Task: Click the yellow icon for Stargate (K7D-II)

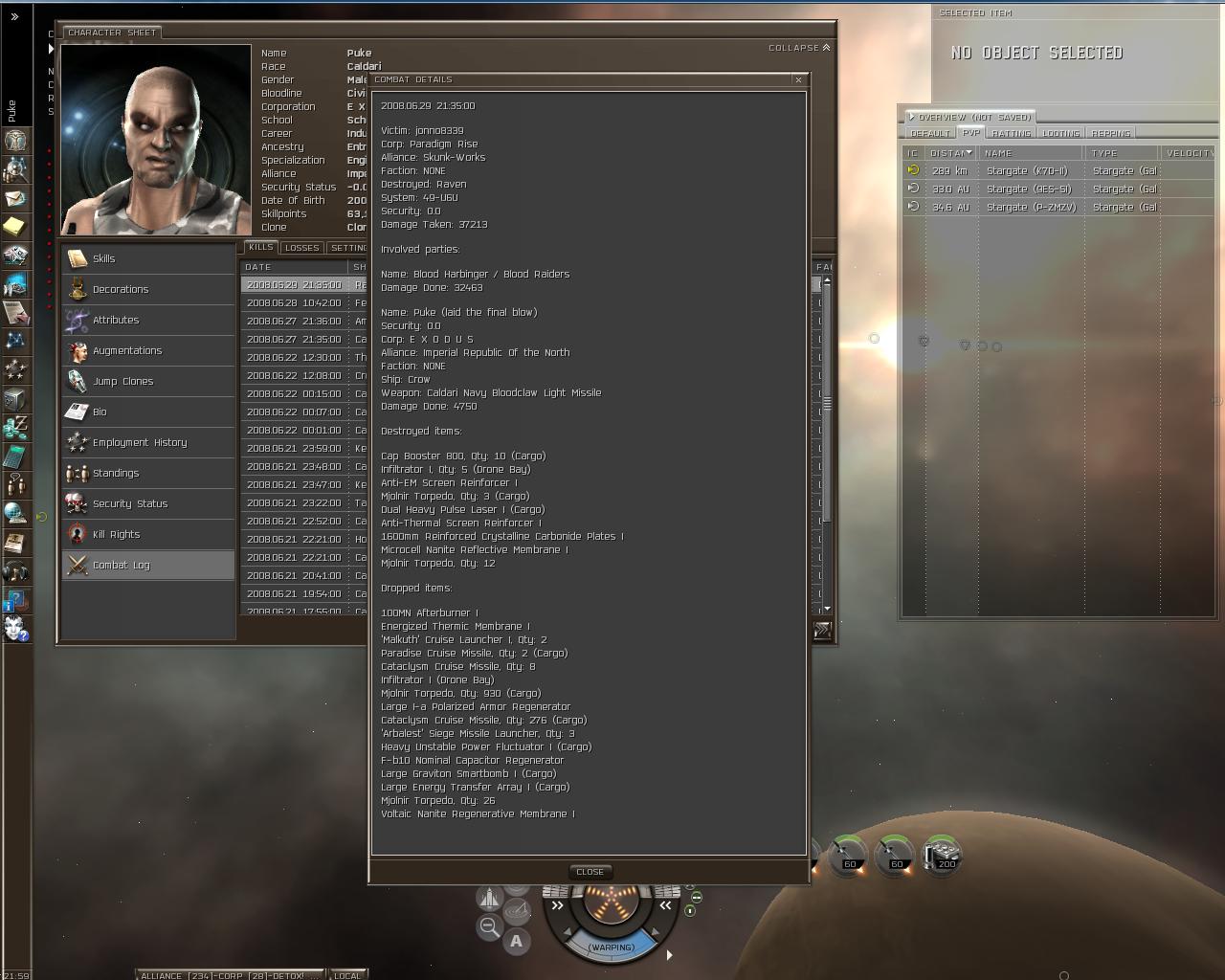Action: pyautogui.click(x=913, y=170)
